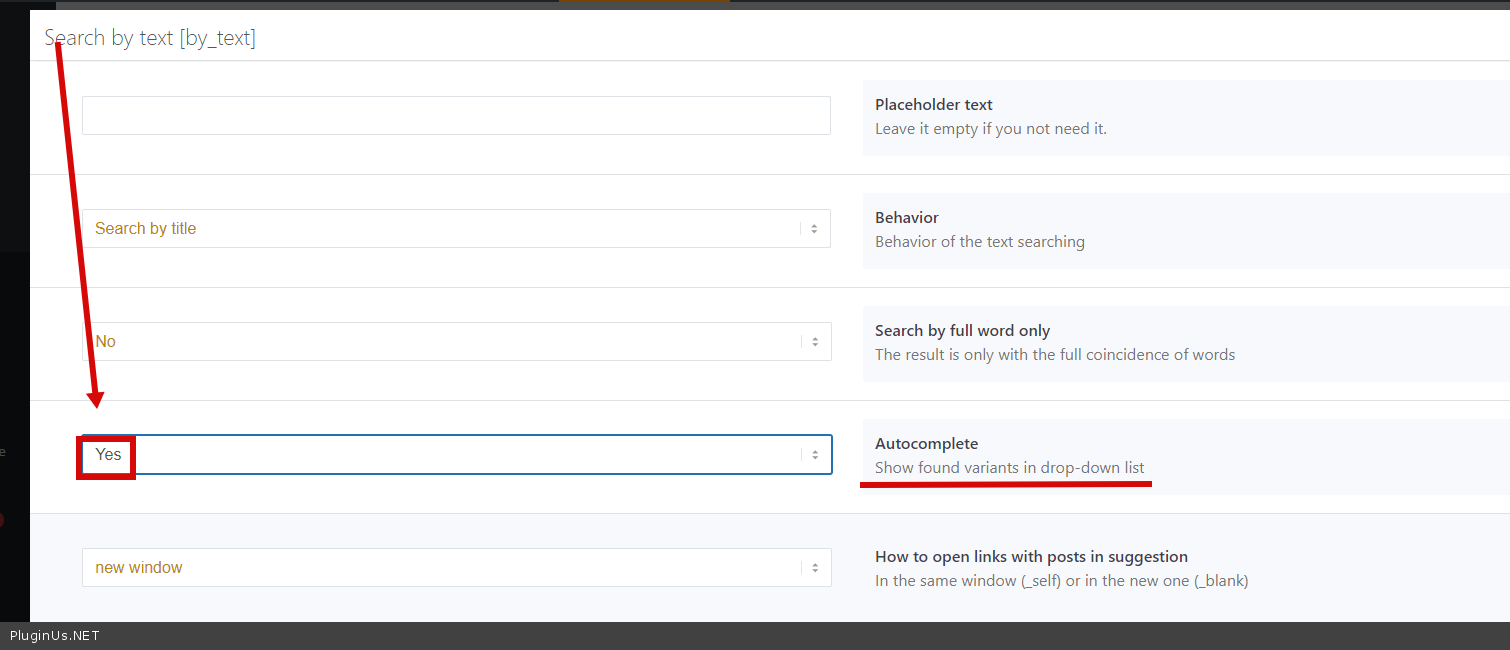
Task: Click the arrow icon on the full word select
Action: tap(814, 342)
